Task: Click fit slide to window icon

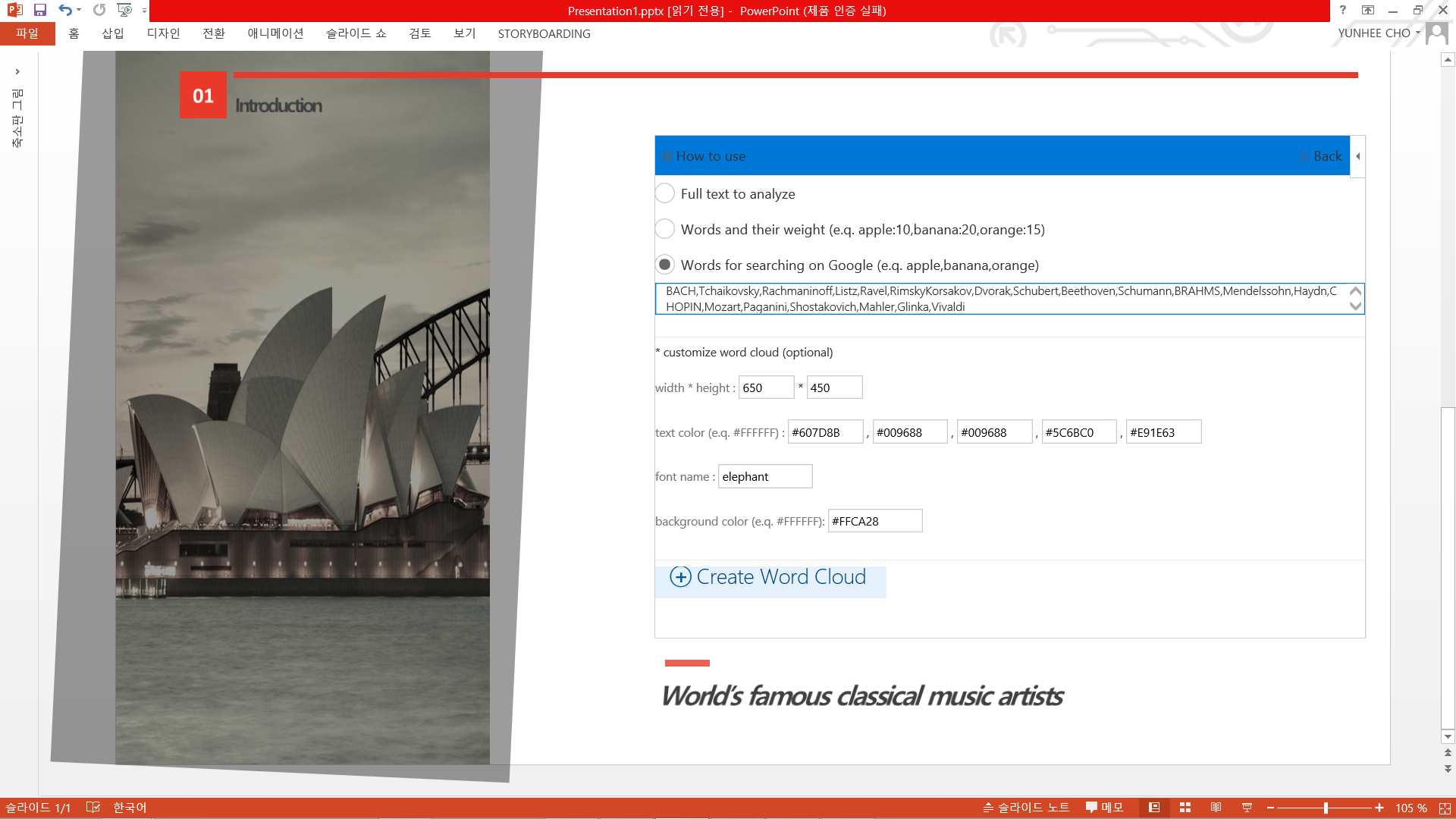Action: pos(1445,808)
